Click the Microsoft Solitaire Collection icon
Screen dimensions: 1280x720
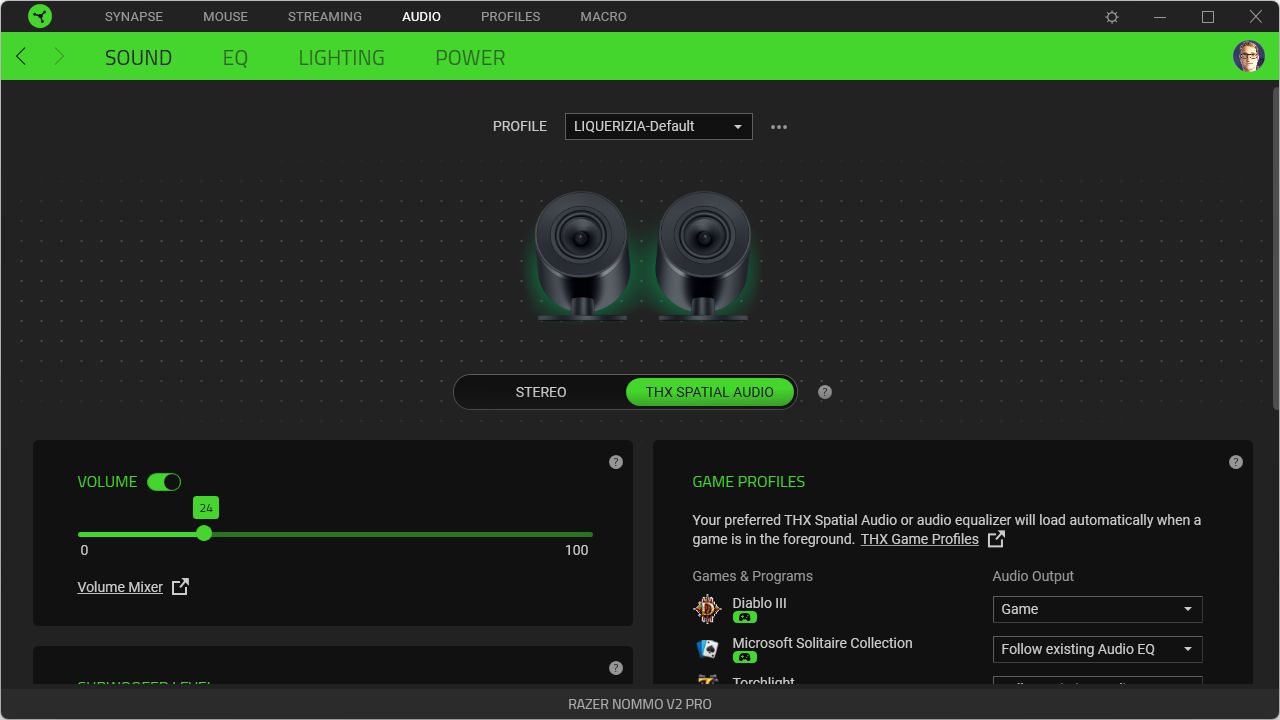[x=707, y=649]
